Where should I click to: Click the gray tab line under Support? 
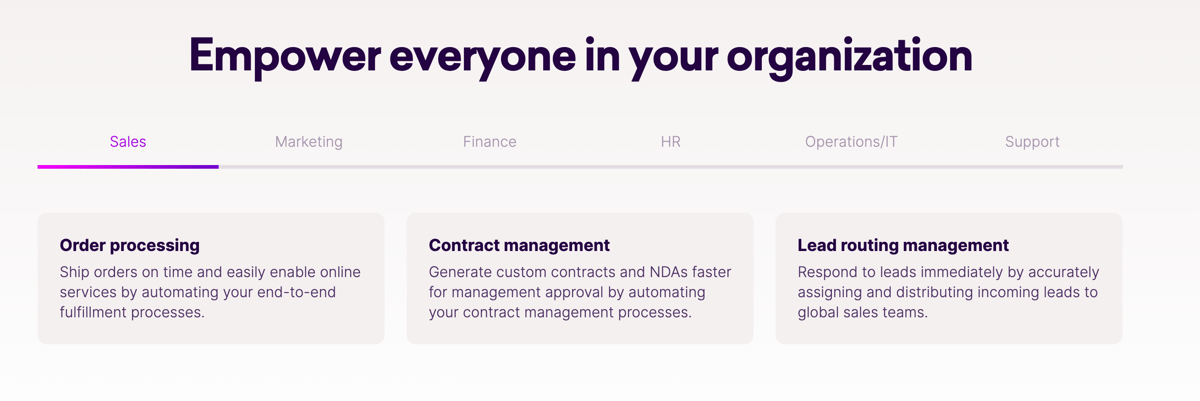coord(1032,167)
